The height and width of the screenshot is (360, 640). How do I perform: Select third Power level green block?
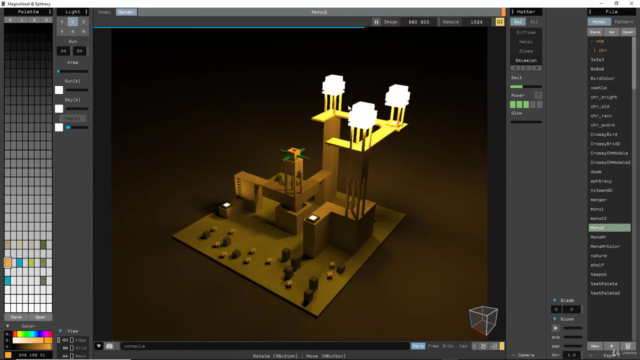pos(526,105)
